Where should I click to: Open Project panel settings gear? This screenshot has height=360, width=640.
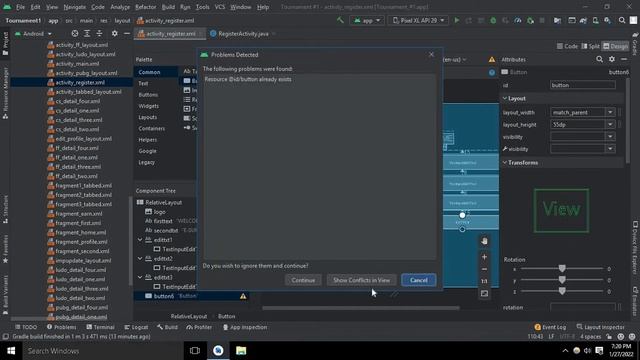[x=115, y=34]
